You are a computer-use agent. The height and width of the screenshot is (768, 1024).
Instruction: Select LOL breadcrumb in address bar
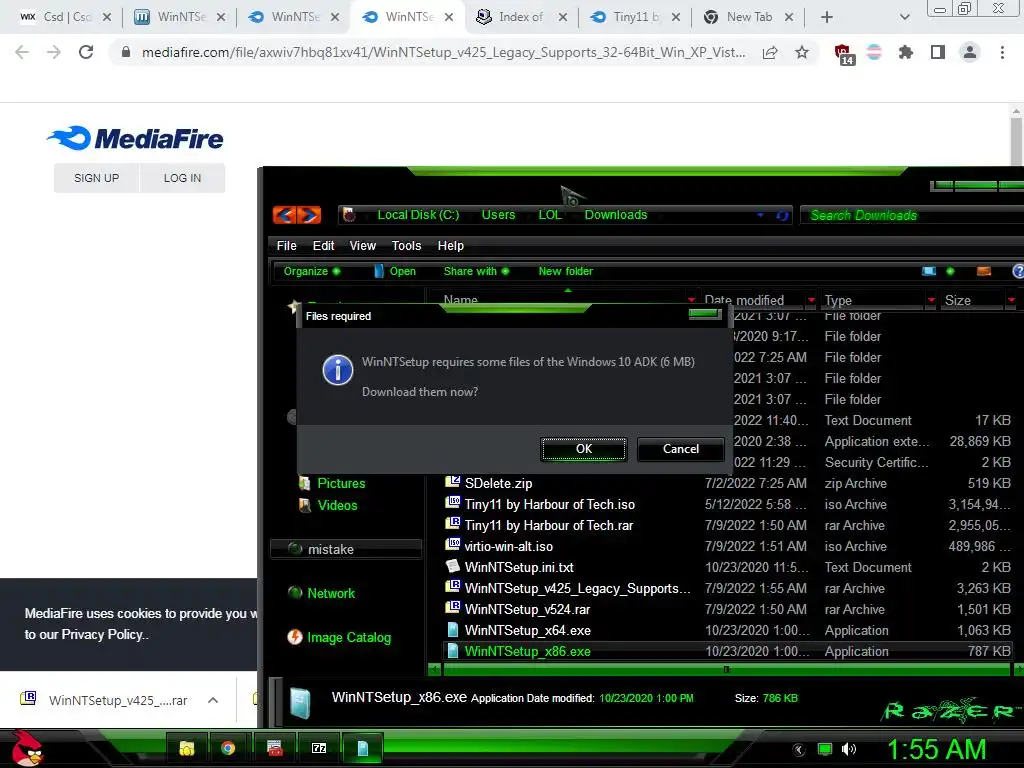point(550,215)
